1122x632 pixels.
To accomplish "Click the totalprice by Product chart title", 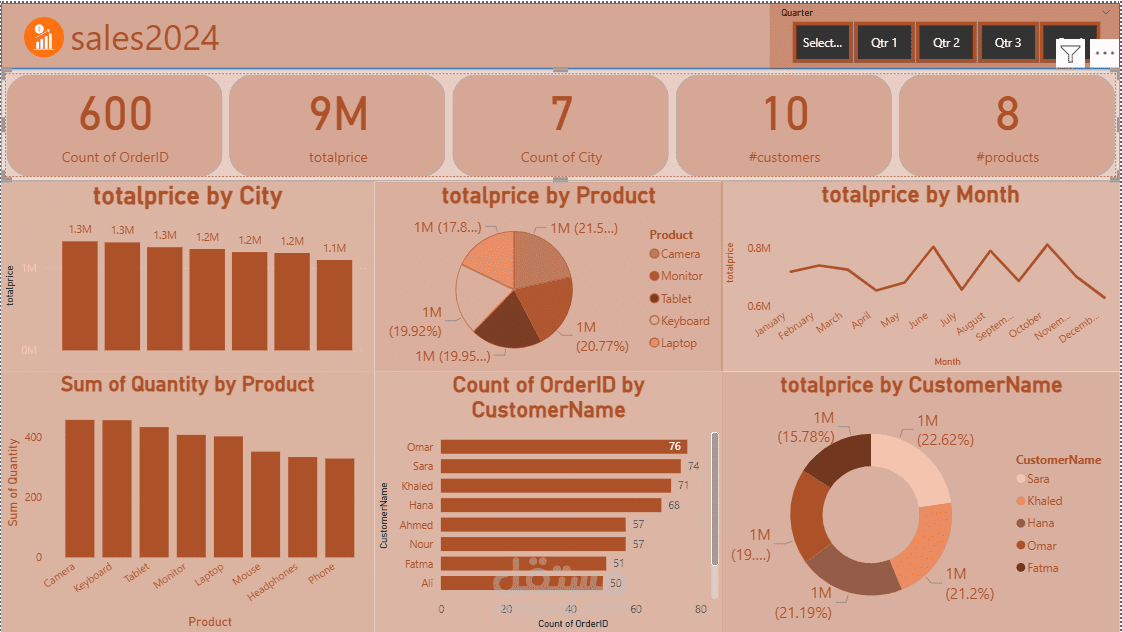I will pos(548,195).
